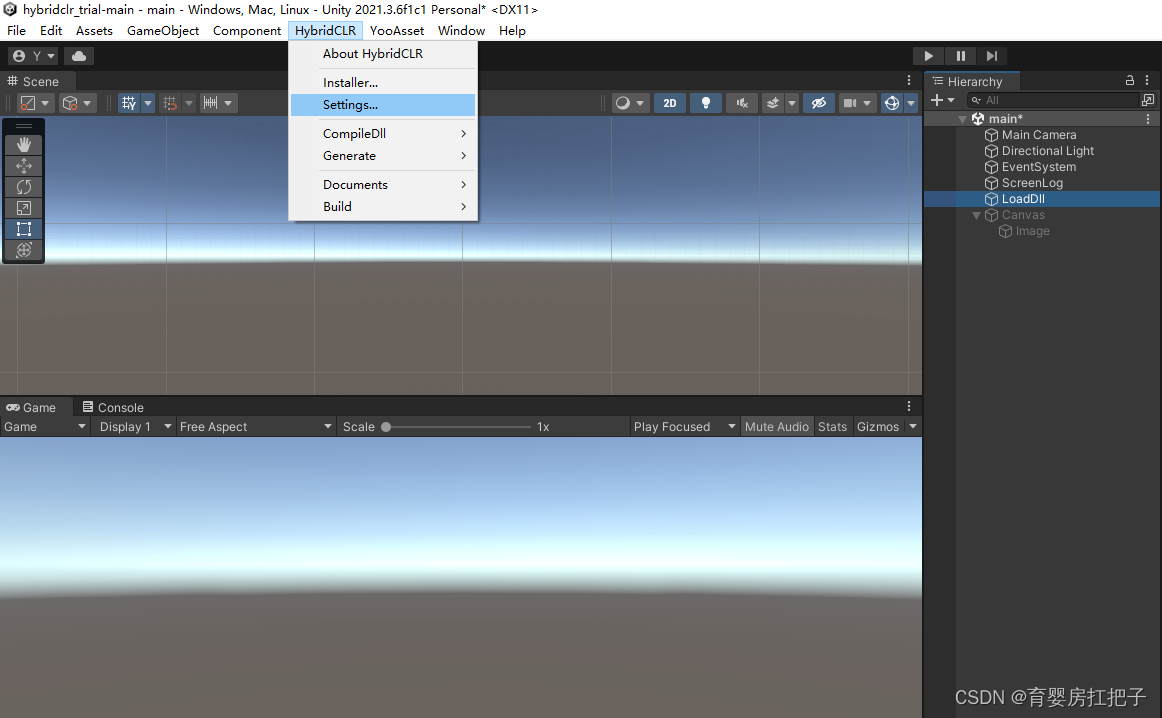The width and height of the screenshot is (1162, 718).
Task: Toggle Scene view lighting
Action: [x=705, y=103]
